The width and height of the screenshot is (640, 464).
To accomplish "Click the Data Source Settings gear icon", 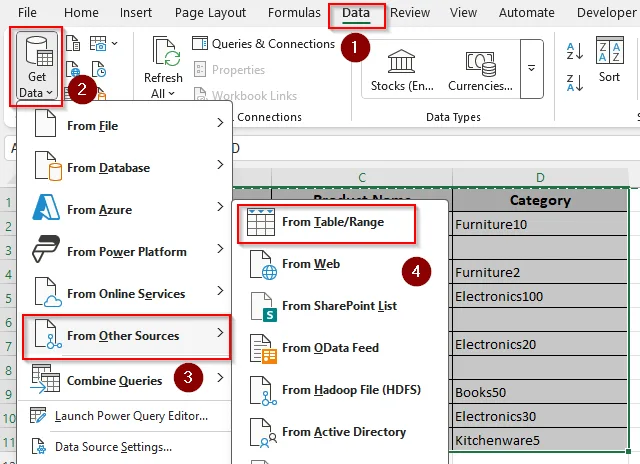I will point(38,447).
